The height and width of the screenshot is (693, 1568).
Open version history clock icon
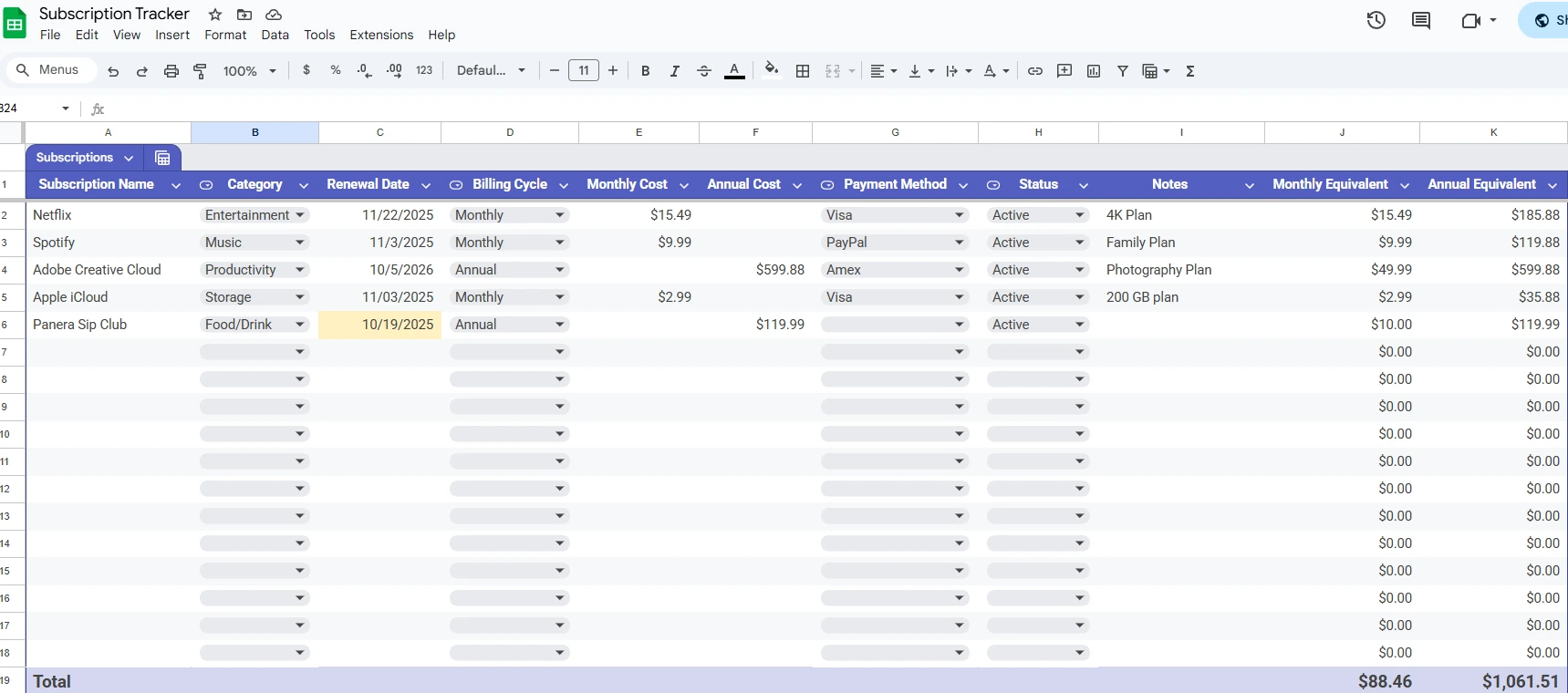coord(1376,20)
